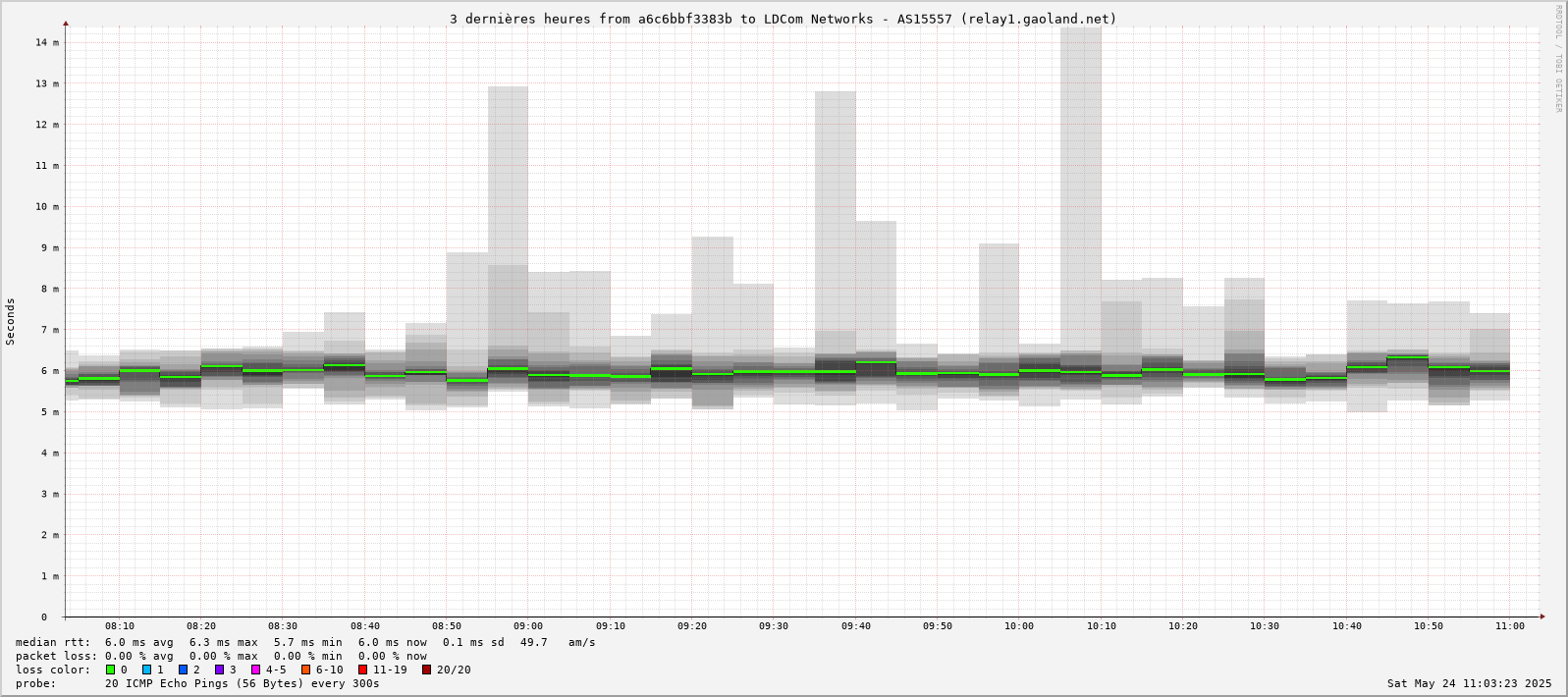Image resolution: width=1568 pixels, height=697 pixels.
Task: Click the '0.00 % now' packet loss value
Action: (393, 656)
